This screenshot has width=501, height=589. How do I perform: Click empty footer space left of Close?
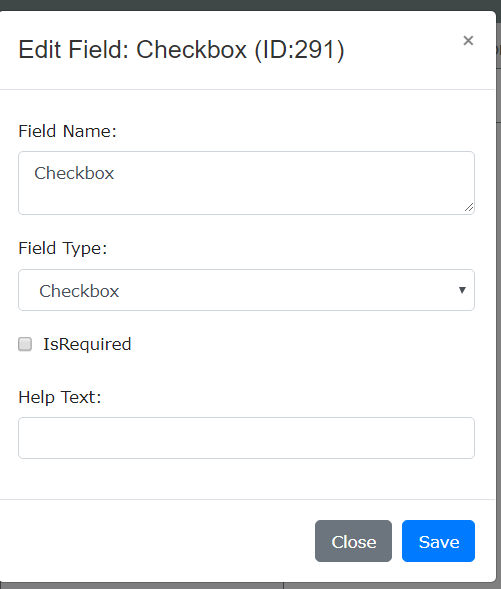158,541
